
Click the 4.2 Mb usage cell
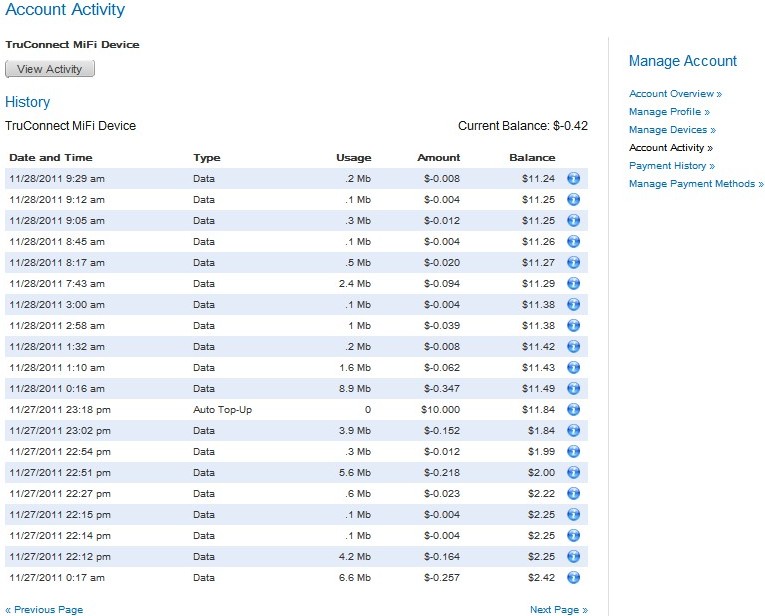(355, 556)
